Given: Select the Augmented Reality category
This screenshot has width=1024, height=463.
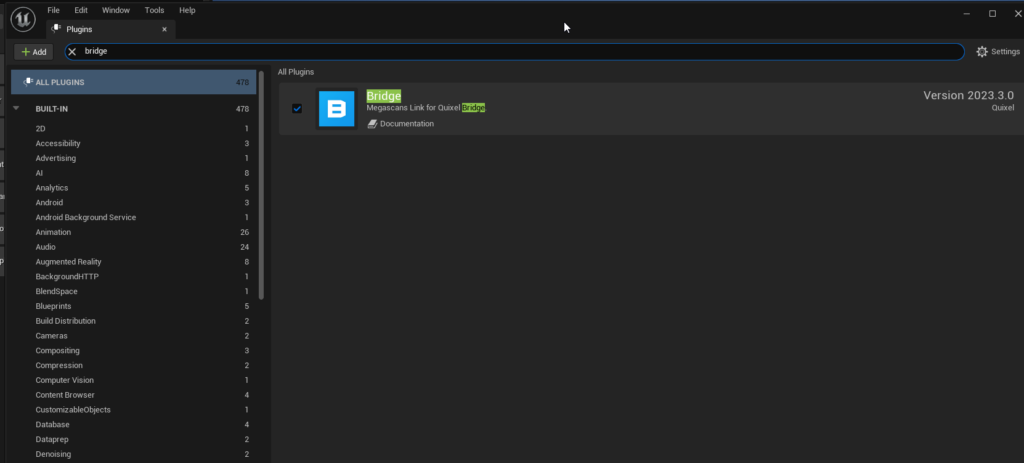Looking at the screenshot, I should pos(68,262).
